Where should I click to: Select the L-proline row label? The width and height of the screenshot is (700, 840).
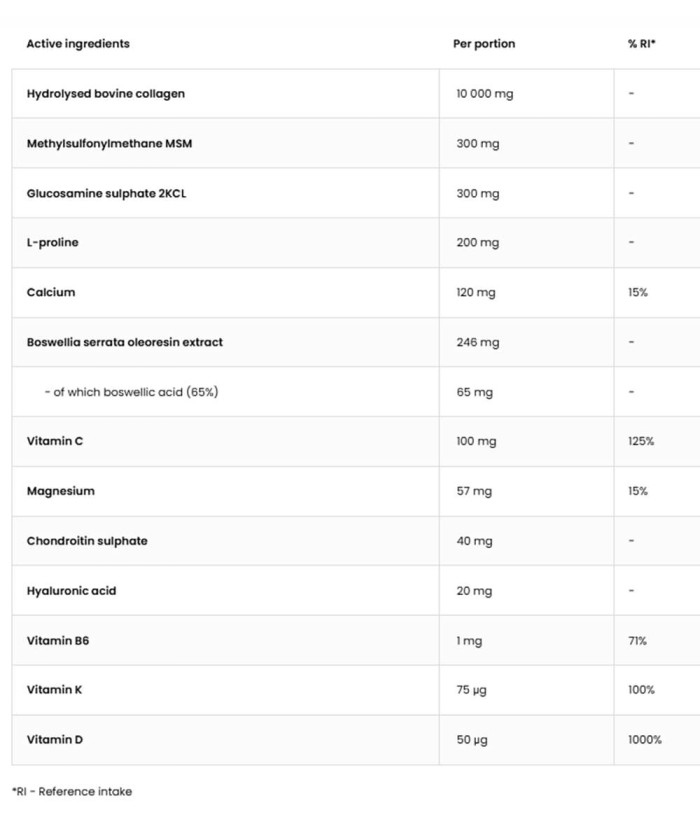[52, 243]
